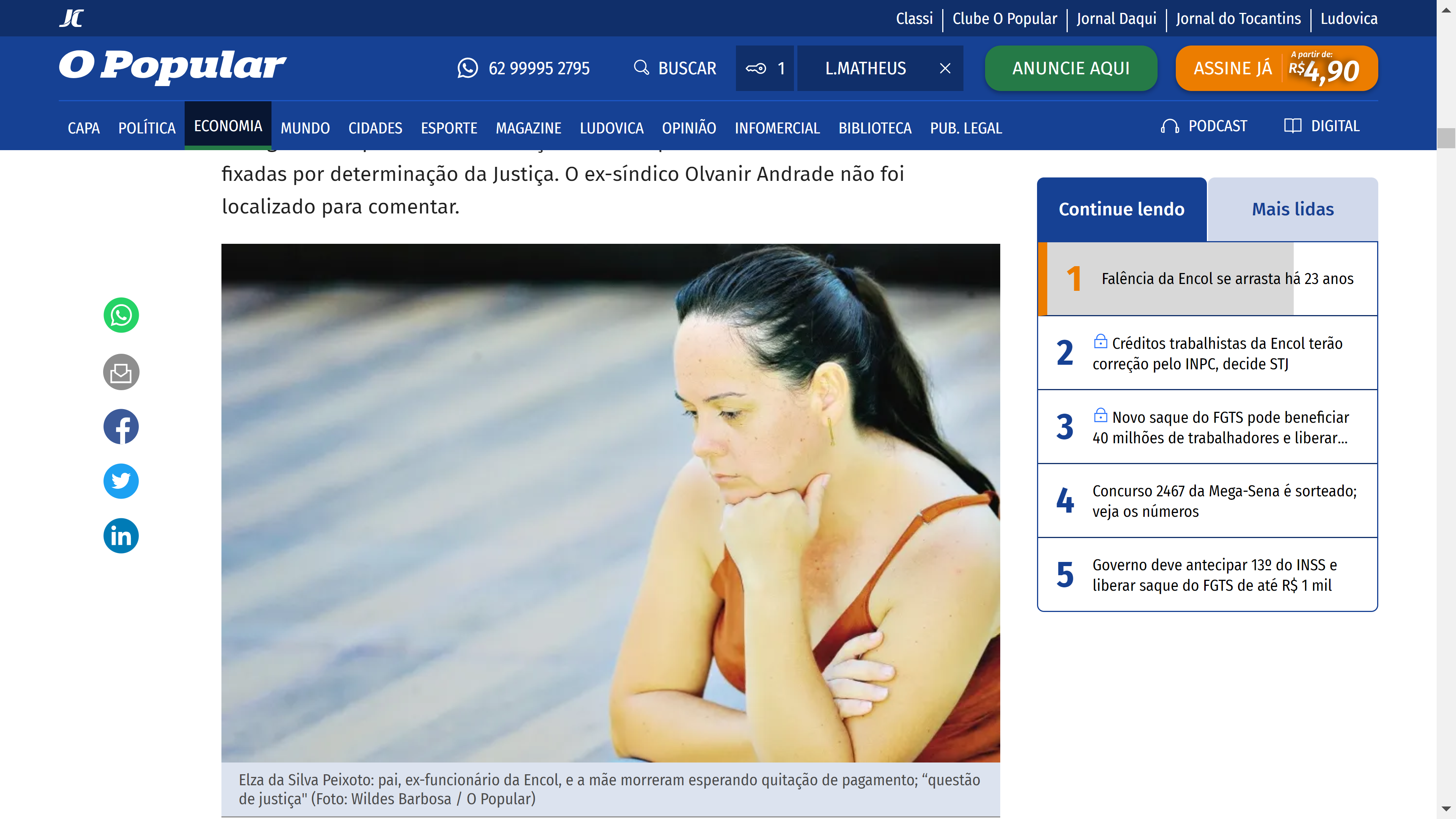Viewport: 1456px width, 819px height.
Task: Open PODCAST headphones link
Action: coord(1204,126)
